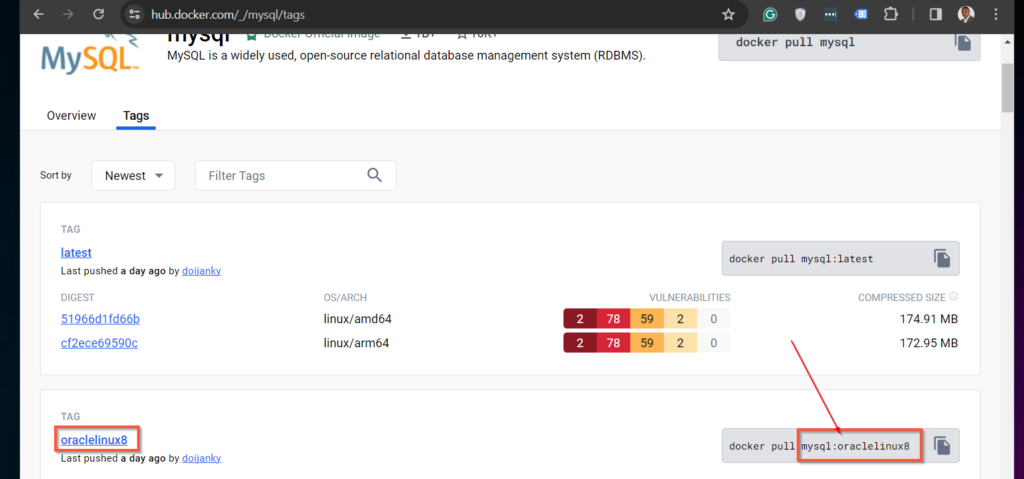Click the VULNERABILITIES column header

(x=690, y=297)
